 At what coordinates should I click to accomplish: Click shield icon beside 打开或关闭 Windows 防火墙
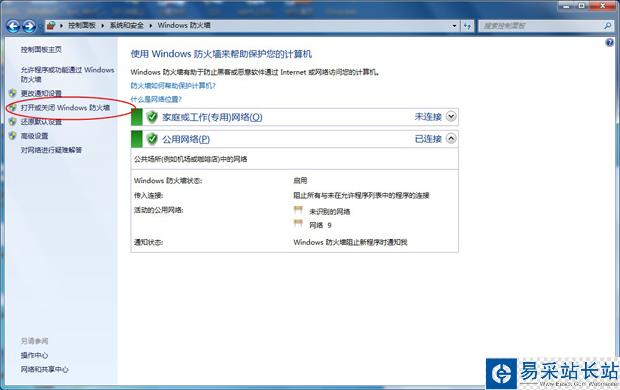[13, 108]
